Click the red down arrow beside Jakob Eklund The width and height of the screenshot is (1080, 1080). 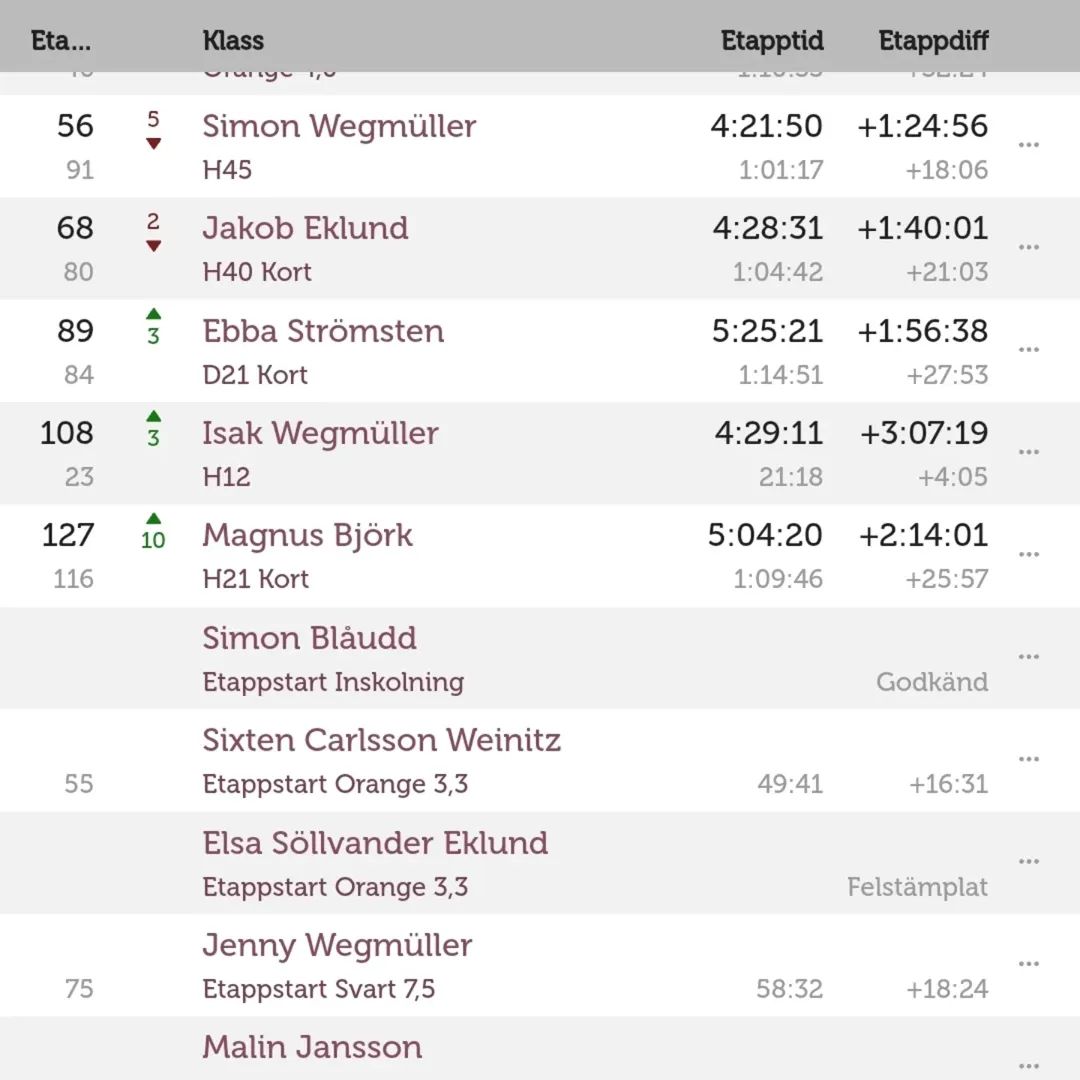(153, 246)
